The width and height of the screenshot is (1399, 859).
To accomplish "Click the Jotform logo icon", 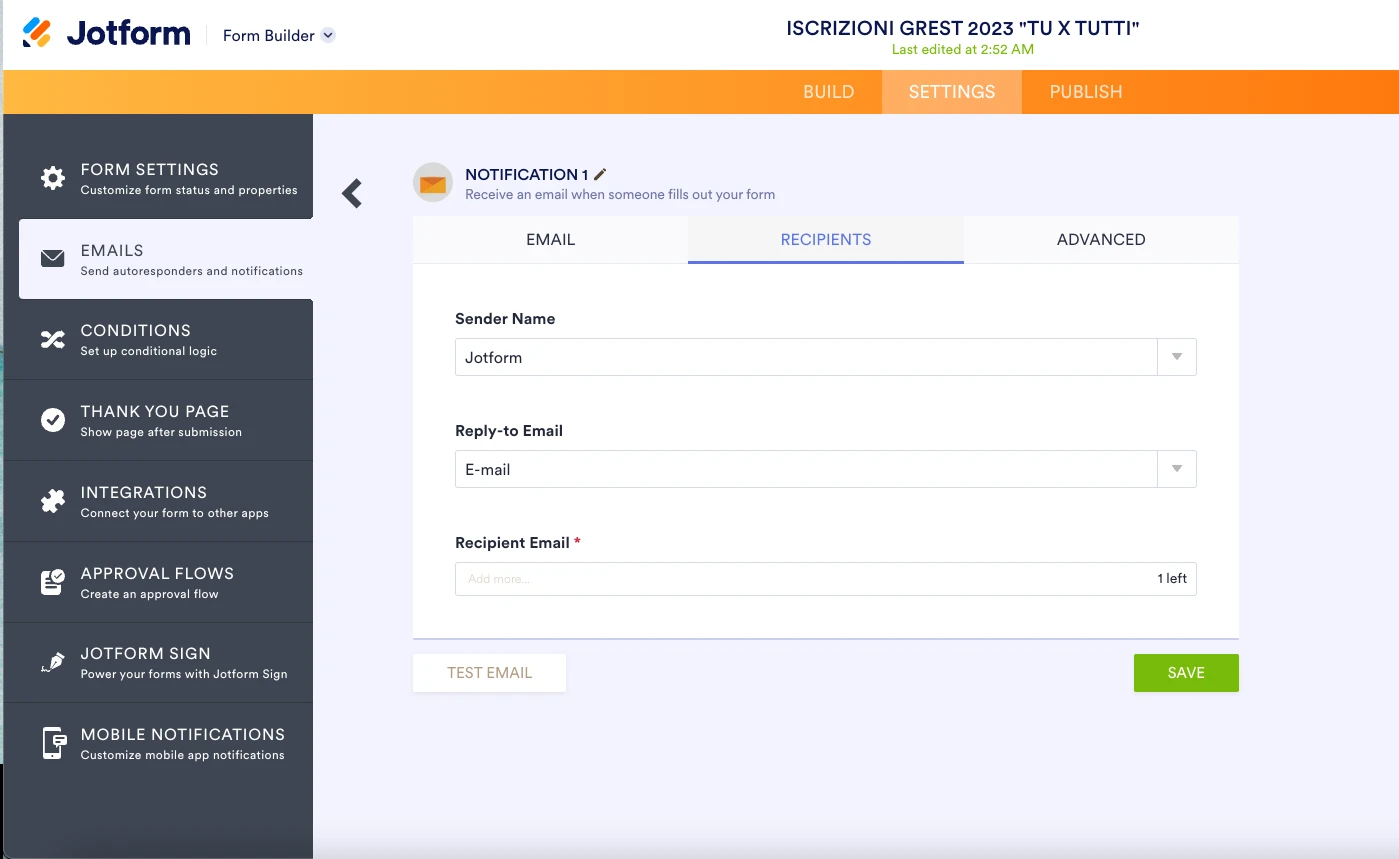I will point(37,34).
